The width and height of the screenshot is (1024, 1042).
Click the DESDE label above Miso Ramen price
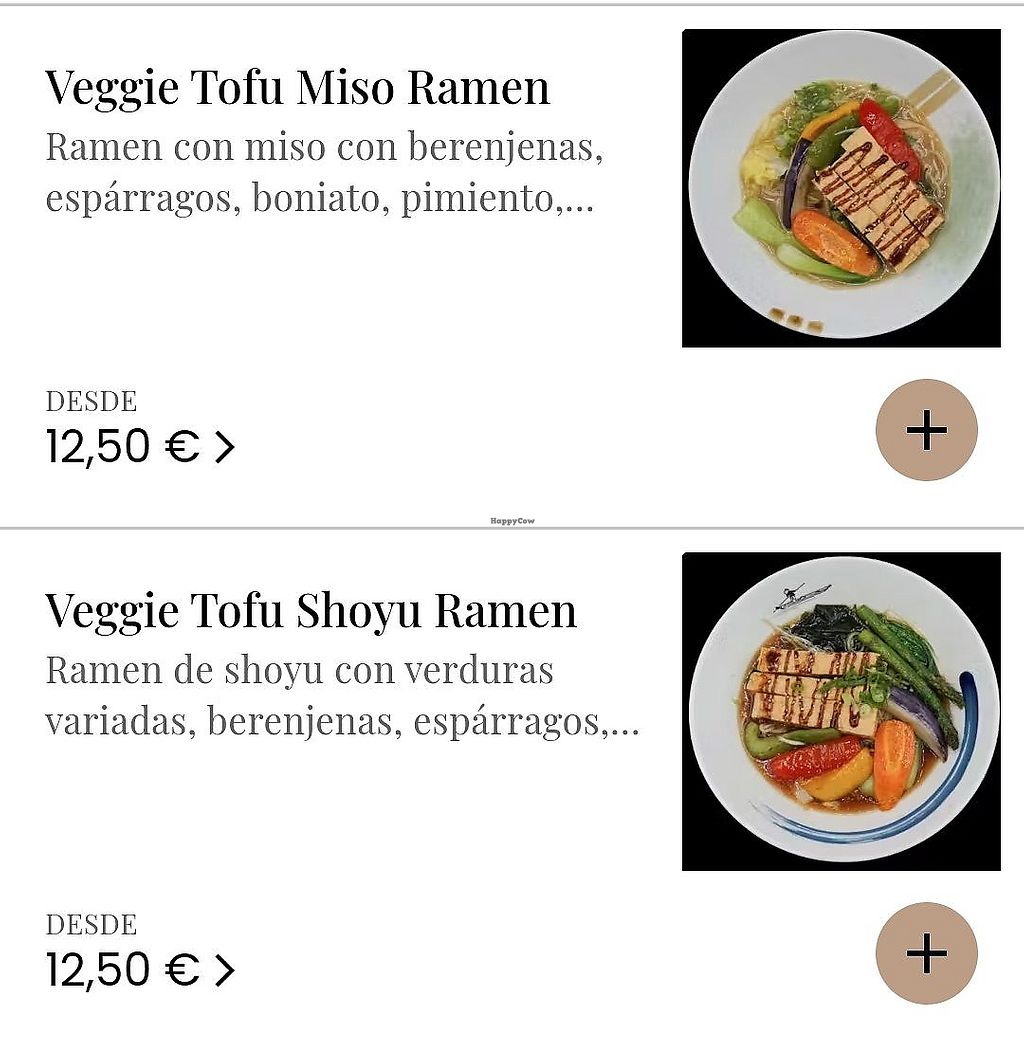coord(91,402)
